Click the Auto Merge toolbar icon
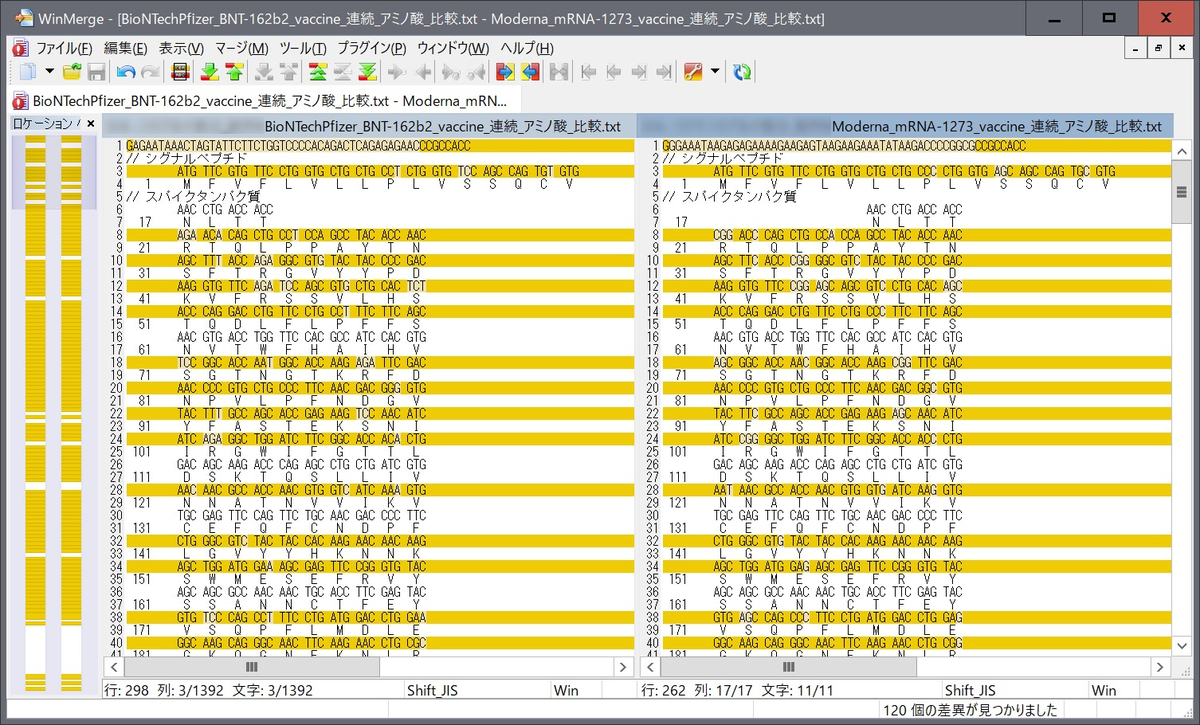The image size is (1200, 725). point(558,72)
